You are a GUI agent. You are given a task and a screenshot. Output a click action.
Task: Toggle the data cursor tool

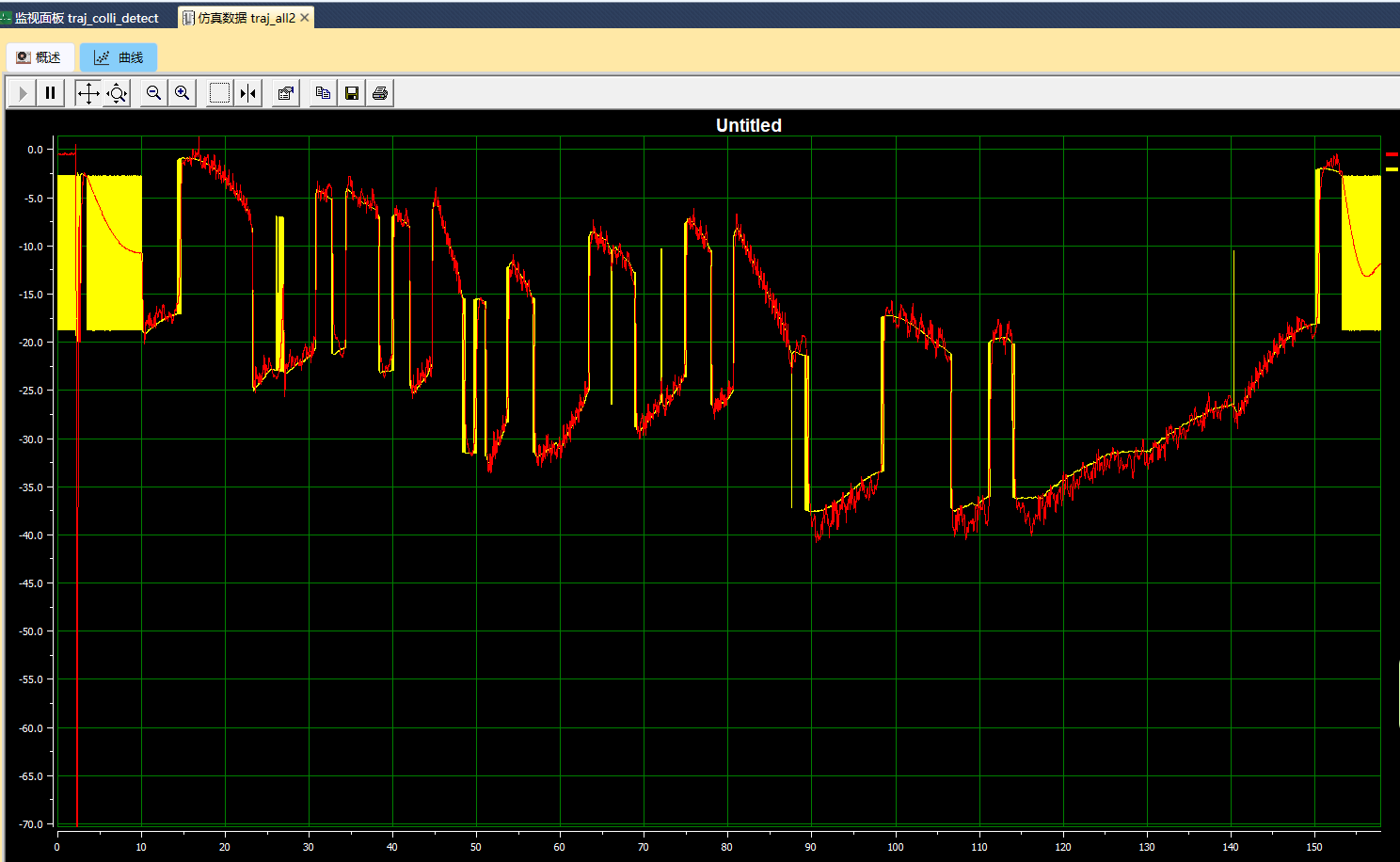tap(248, 93)
